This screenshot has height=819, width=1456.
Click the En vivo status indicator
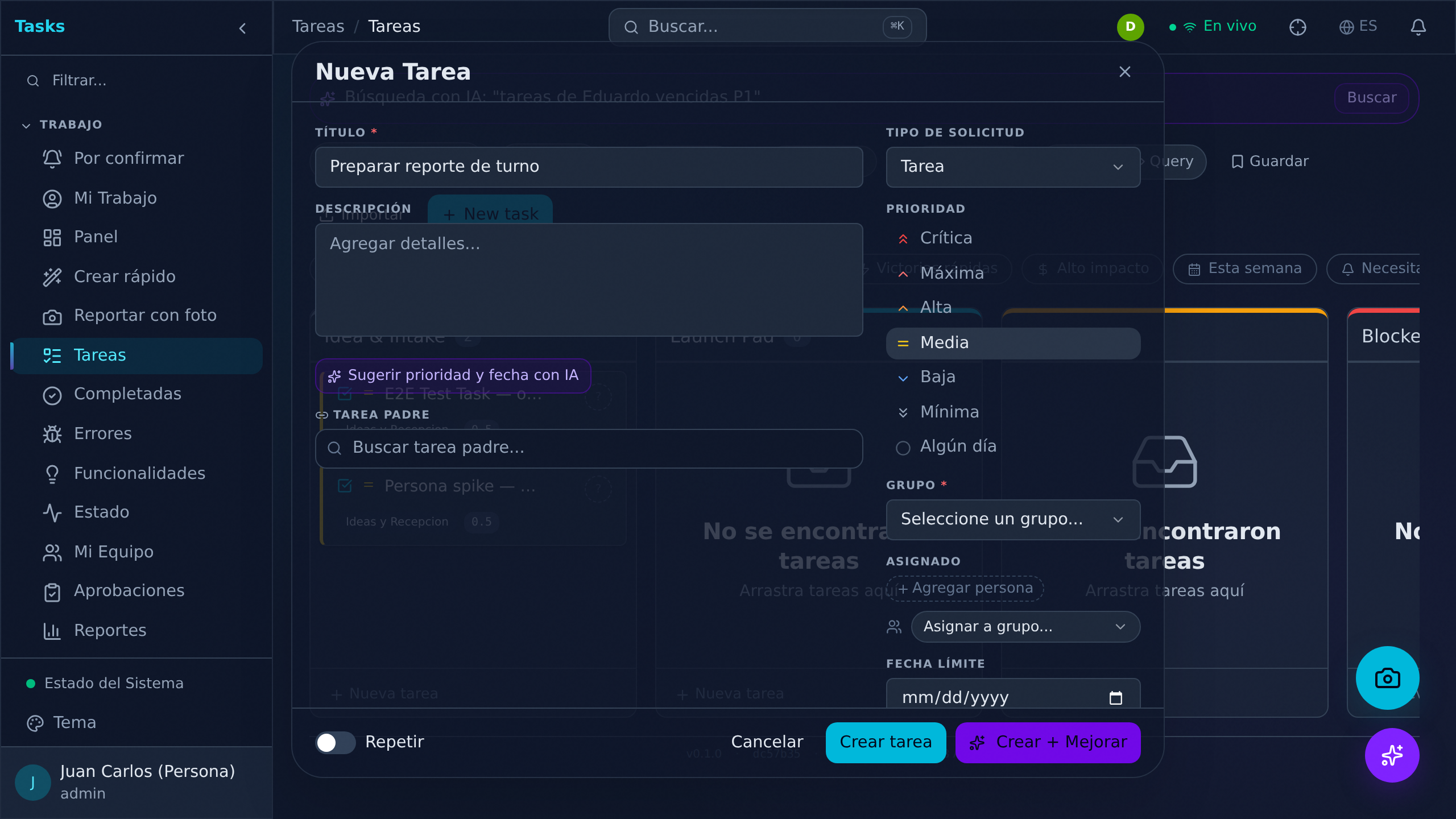pos(1213,26)
